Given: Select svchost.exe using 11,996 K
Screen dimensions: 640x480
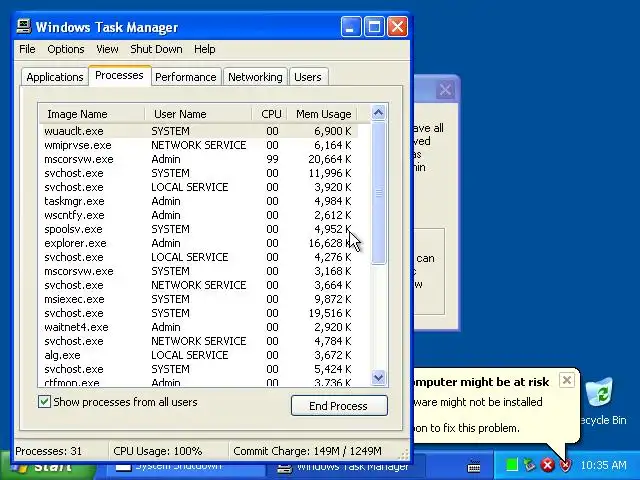Looking at the screenshot, I should [199, 173].
